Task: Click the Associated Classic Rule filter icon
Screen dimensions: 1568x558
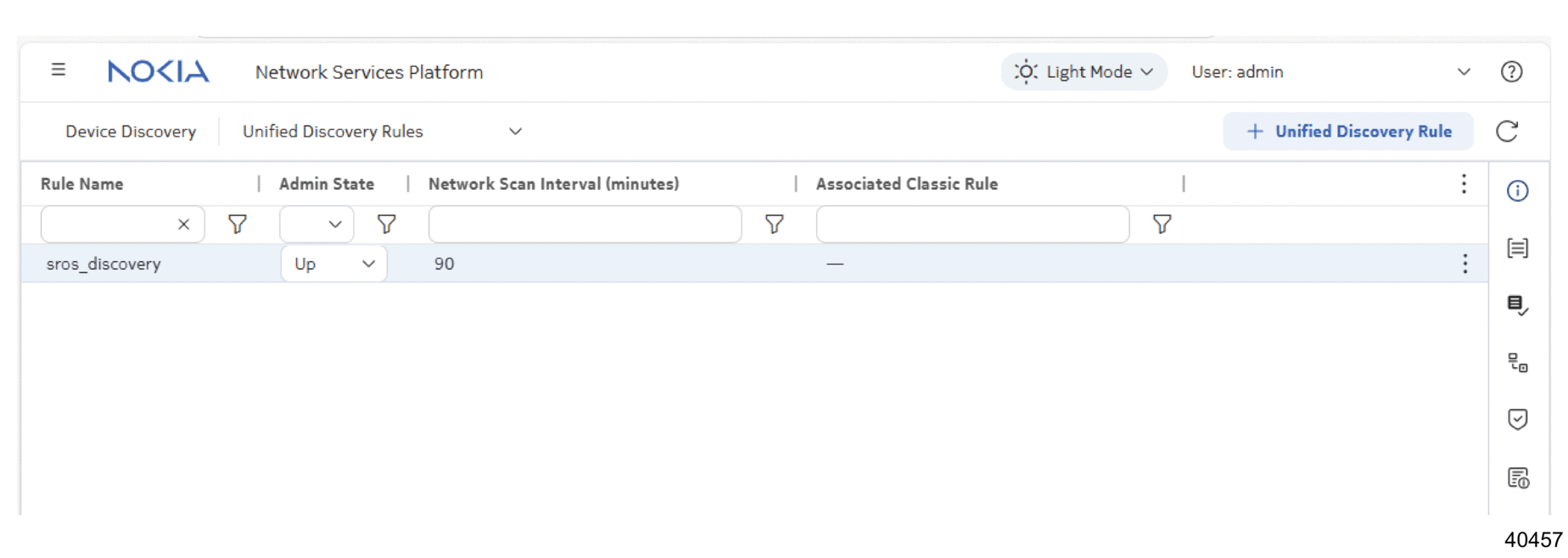Action: 1162,224
